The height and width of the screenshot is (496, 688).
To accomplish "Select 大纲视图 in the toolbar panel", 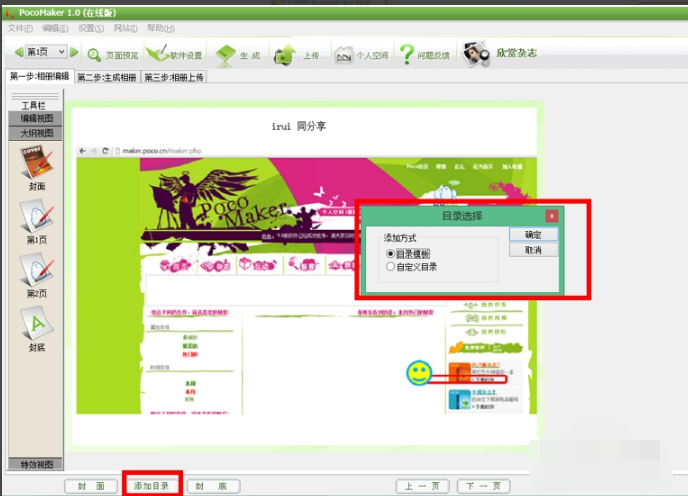I will (36, 133).
